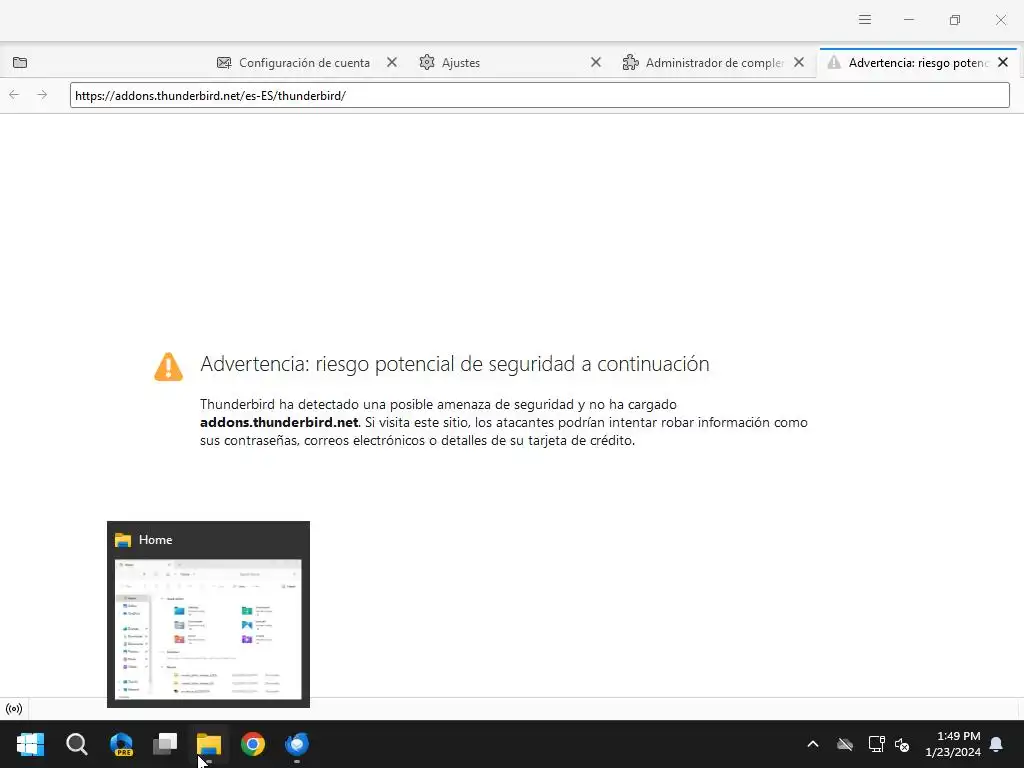Open the Home File Explorer preview thumbnail
The image size is (1024, 768).
point(208,630)
